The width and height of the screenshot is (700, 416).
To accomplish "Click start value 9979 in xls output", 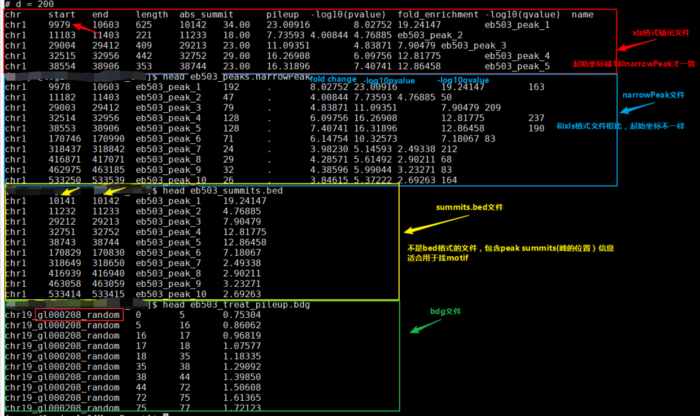I will click(x=59, y=25).
